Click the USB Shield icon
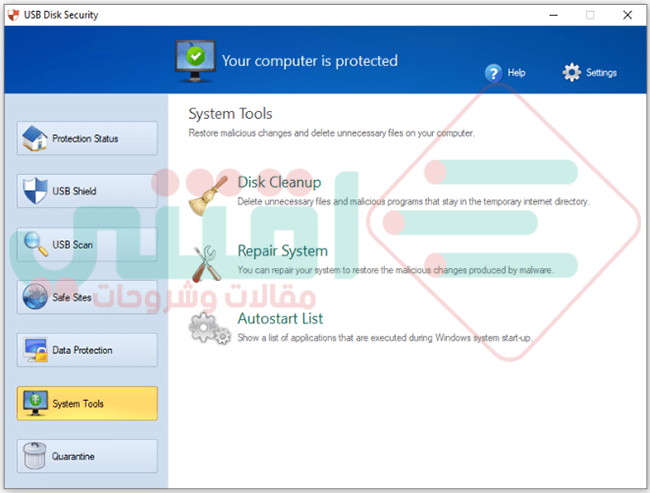The height and width of the screenshot is (493, 650). click(35, 191)
